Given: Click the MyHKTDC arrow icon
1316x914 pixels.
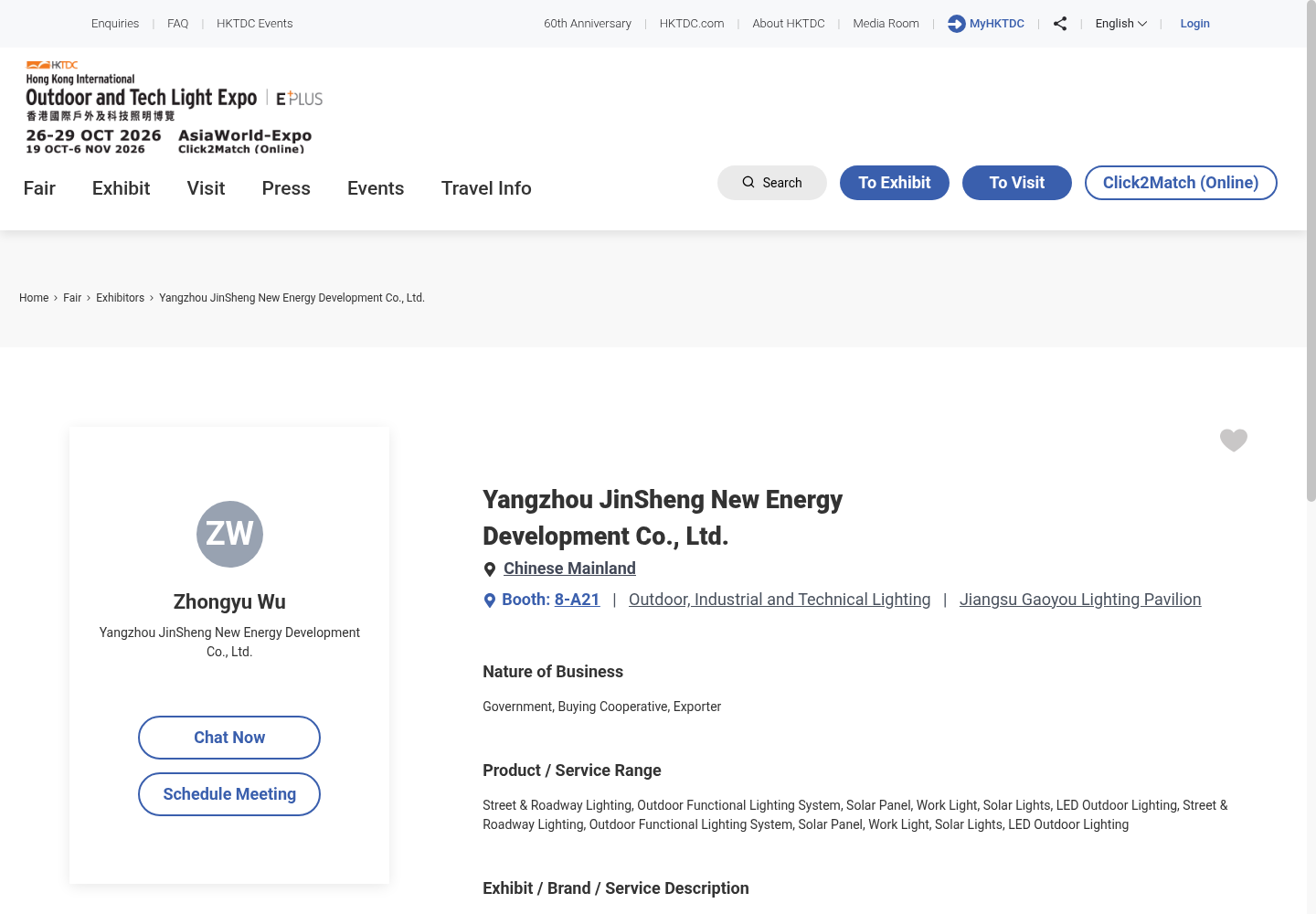Looking at the screenshot, I should tap(957, 24).
